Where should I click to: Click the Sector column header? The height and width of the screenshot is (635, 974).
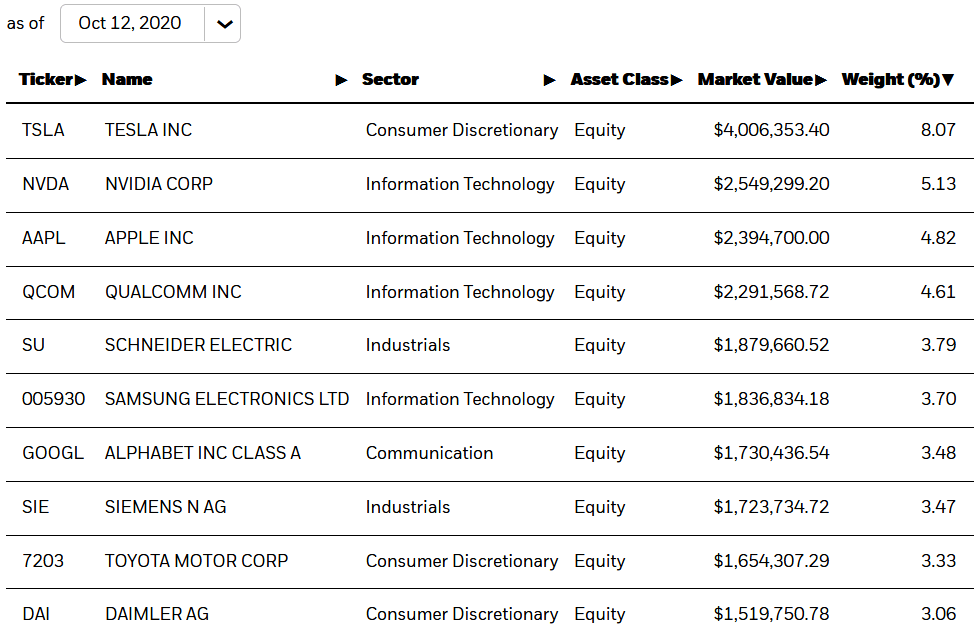click(x=390, y=80)
